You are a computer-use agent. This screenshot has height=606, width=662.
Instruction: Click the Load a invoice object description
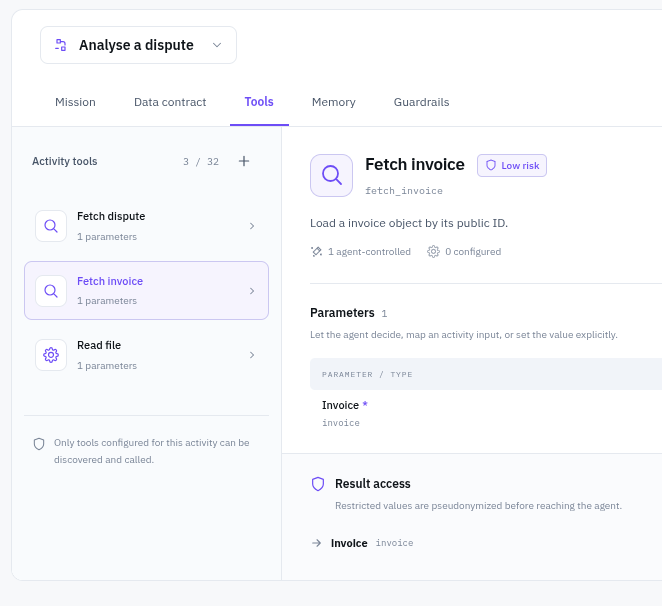(409, 223)
